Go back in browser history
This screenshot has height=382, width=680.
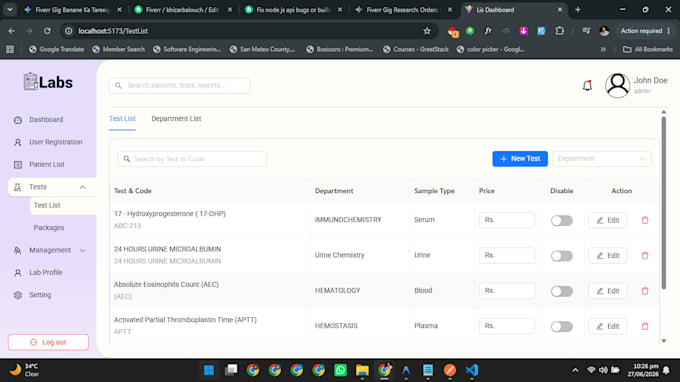[11, 31]
